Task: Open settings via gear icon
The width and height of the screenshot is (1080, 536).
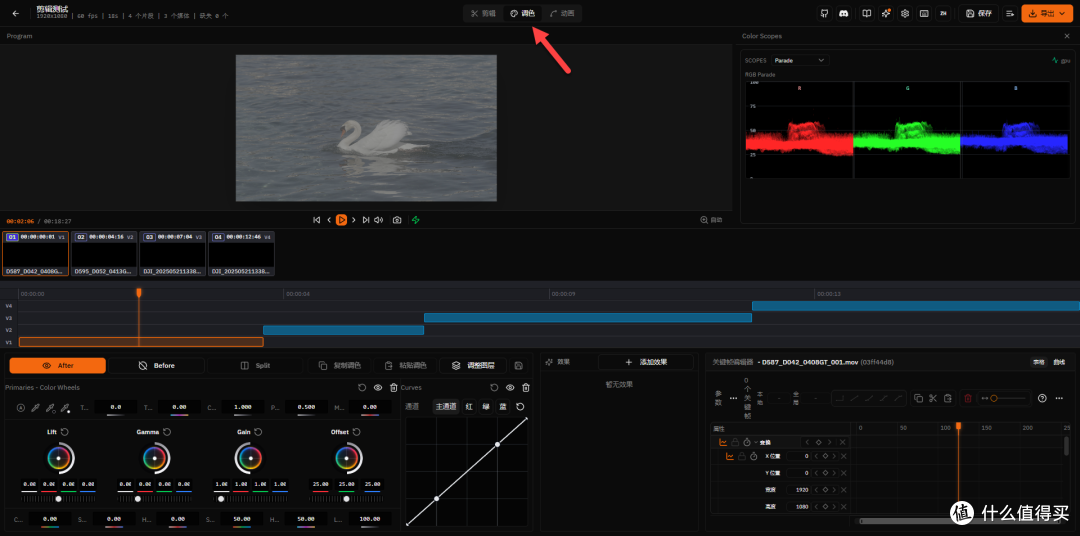Action: (905, 13)
